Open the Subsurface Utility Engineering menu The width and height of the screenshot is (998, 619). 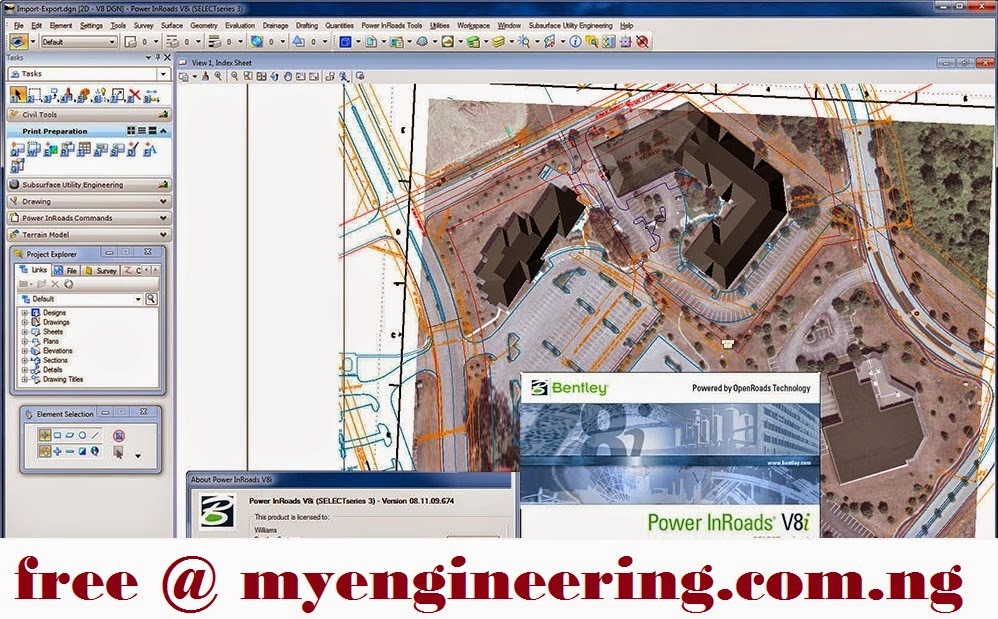click(x=570, y=25)
